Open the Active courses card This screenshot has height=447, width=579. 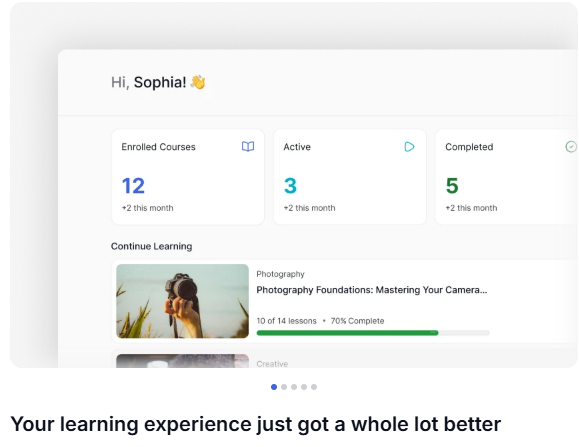pos(350,177)
